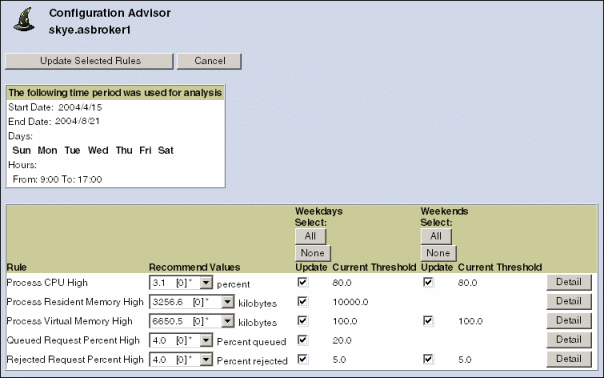604x378 pixels.
Task: Click the Wed day label
Action: pos(98,150)
